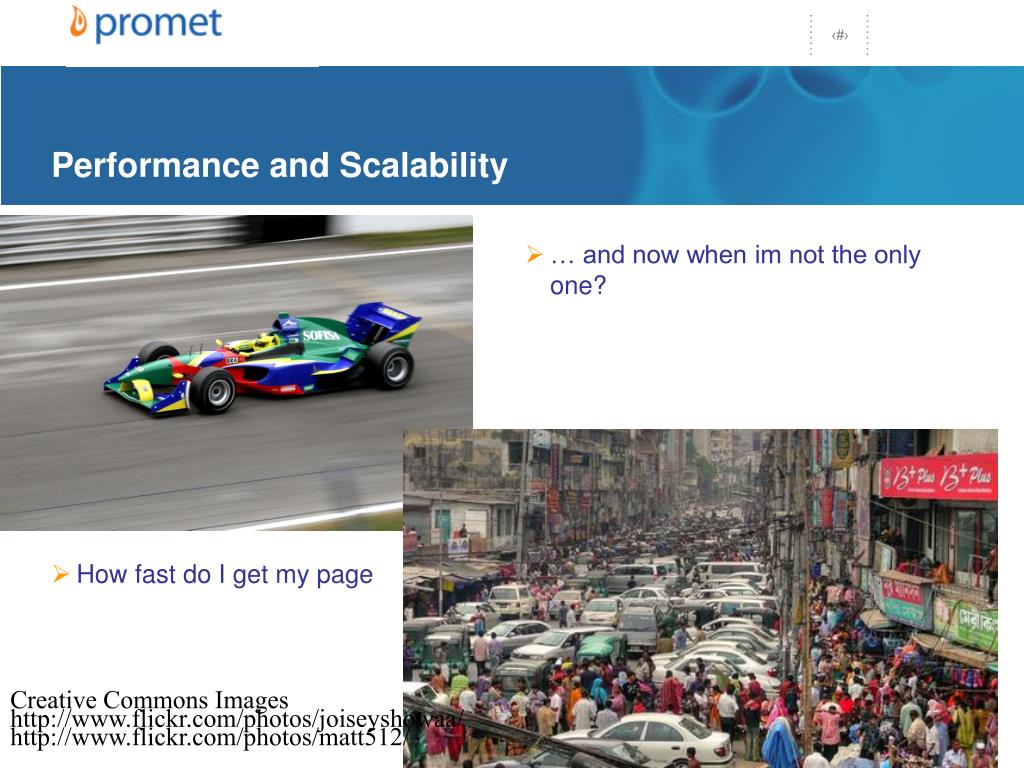The width and height of the screenshot is (1024, 768).
Task: Select text '… and now when im not the only one?'
Action: [735, 270]
